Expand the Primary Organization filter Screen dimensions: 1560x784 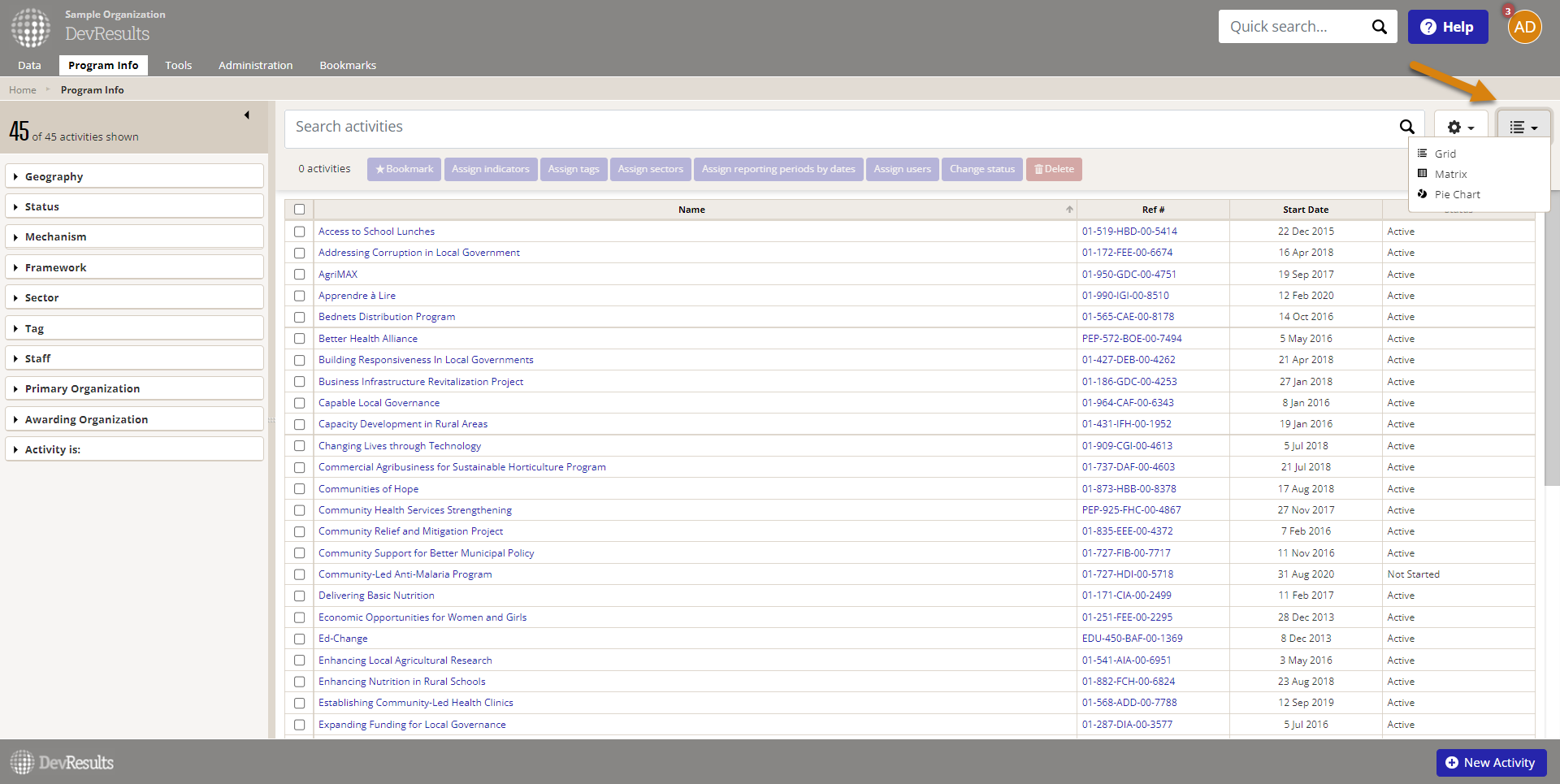pyautogui.click(x=134, y=388)
